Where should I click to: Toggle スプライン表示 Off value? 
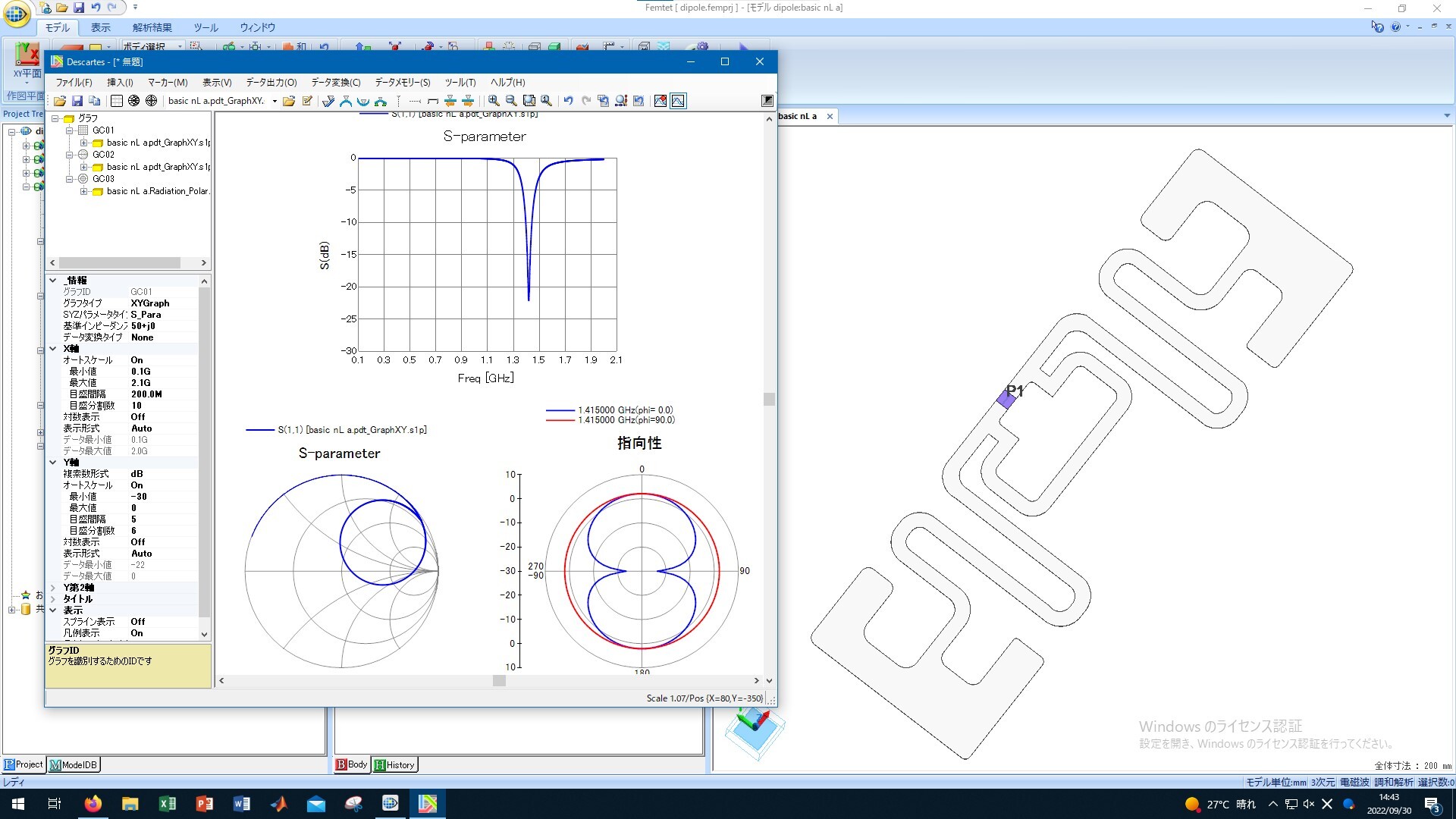click(x=138, y=622)
